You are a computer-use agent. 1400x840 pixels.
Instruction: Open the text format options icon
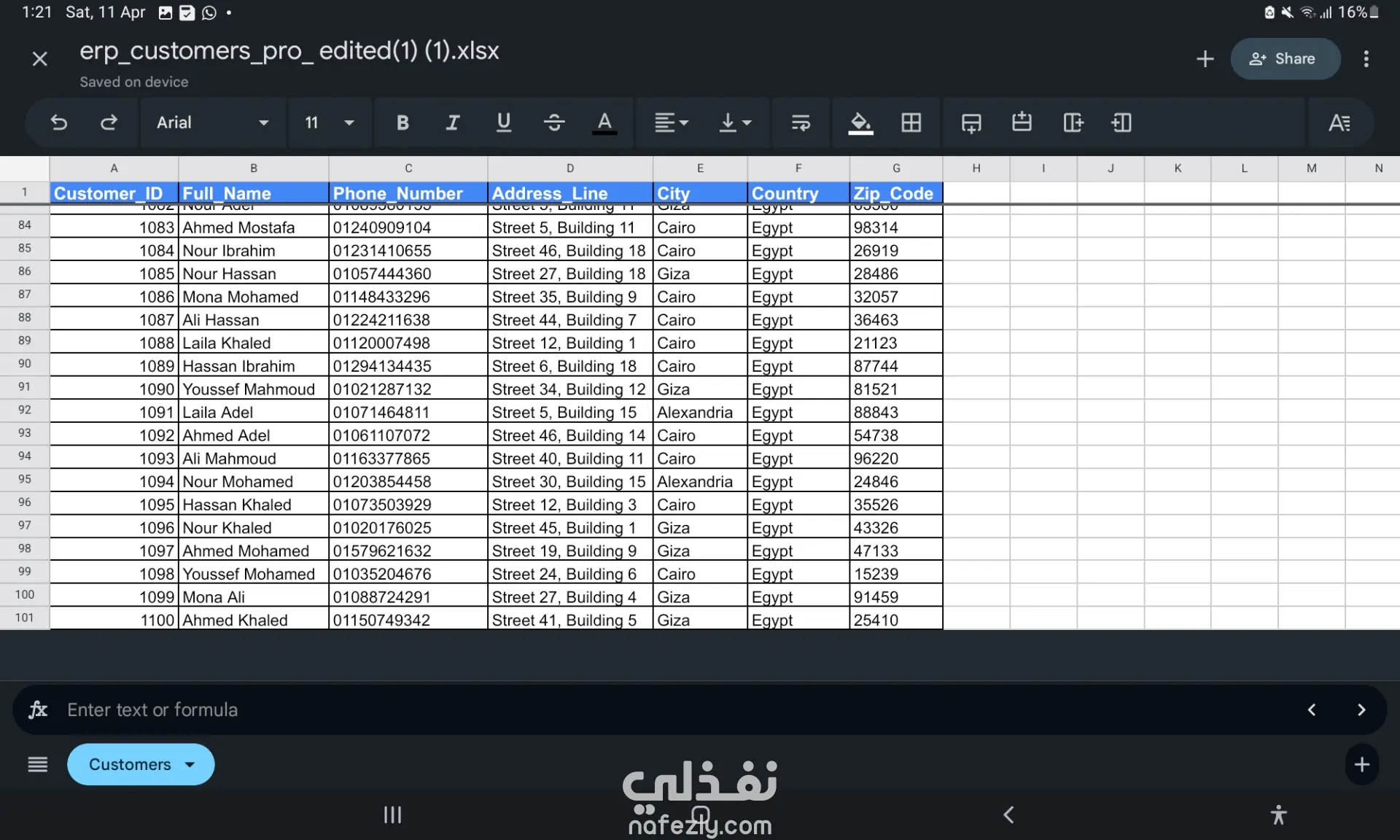point(1339,122)
